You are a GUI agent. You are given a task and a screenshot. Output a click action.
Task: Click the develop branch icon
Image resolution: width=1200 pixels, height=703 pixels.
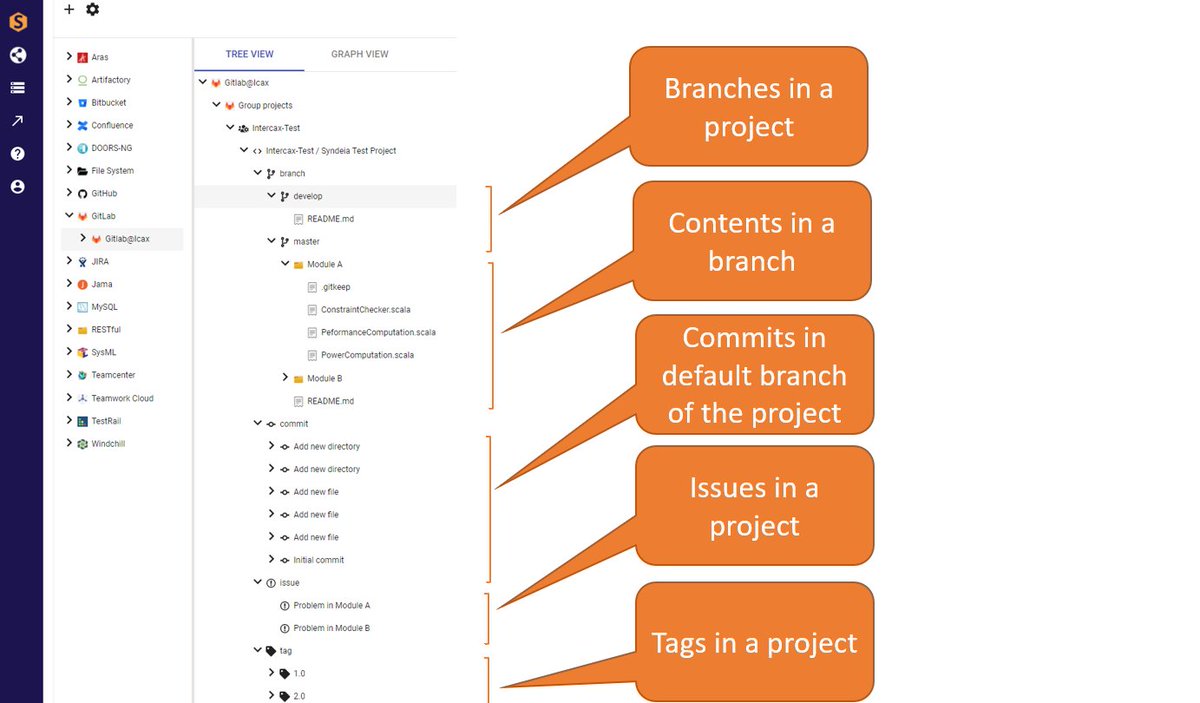click(284, 196)
